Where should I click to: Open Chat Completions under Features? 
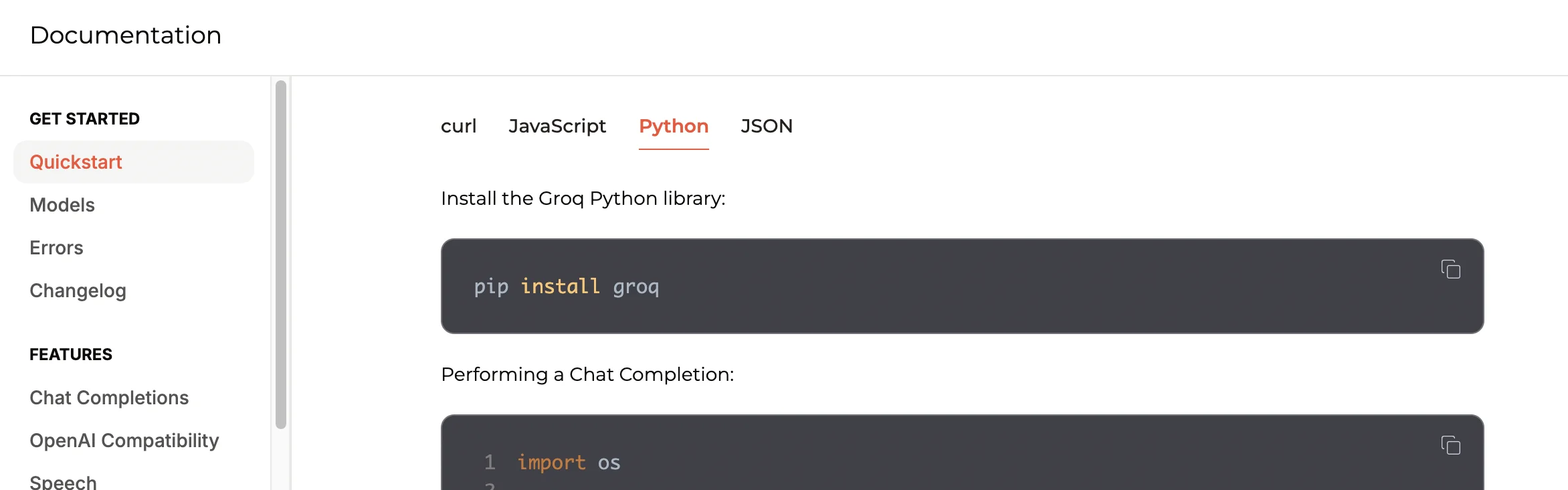pyautogui.click(x=109, y=398)
